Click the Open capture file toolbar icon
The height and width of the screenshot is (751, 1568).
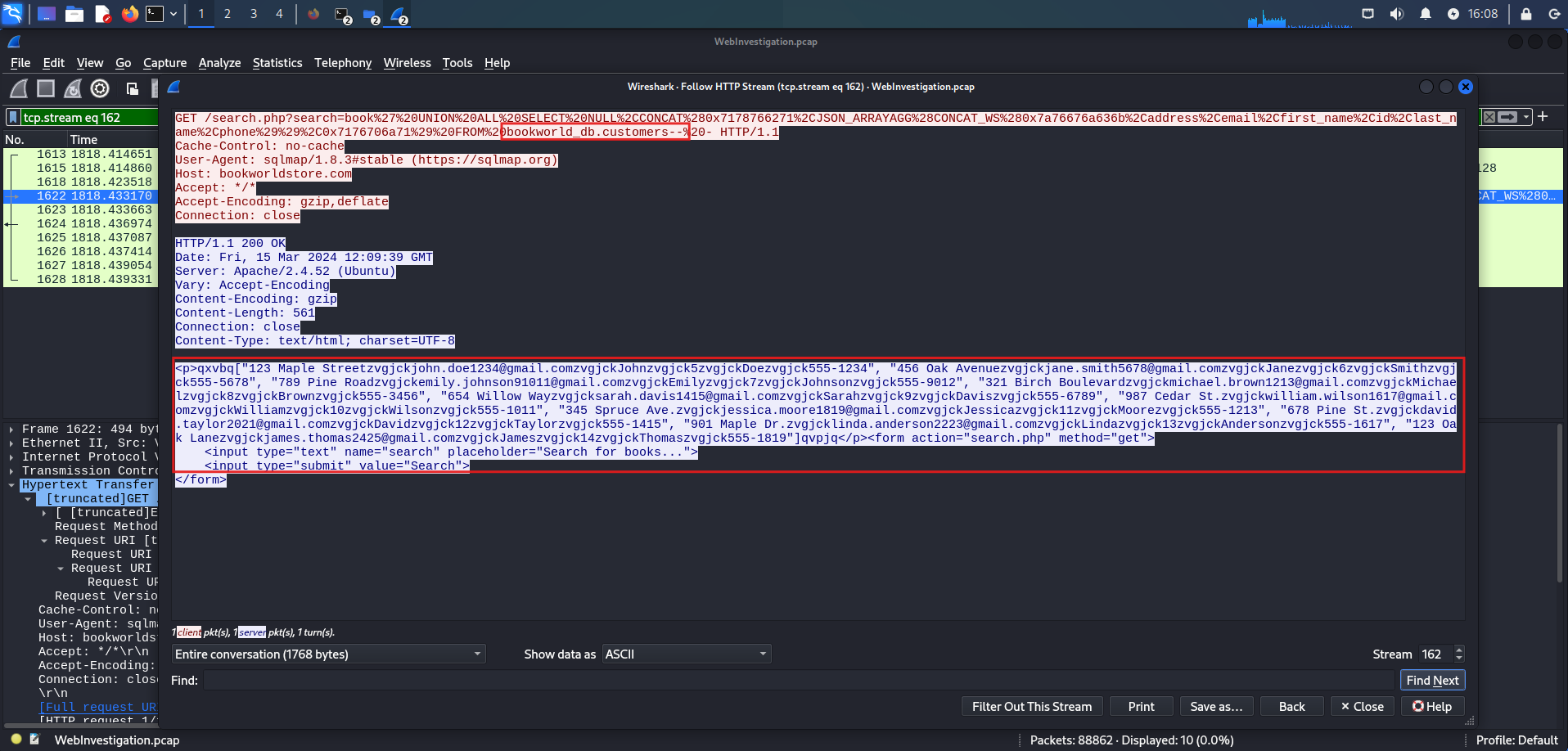pos(132,88)
